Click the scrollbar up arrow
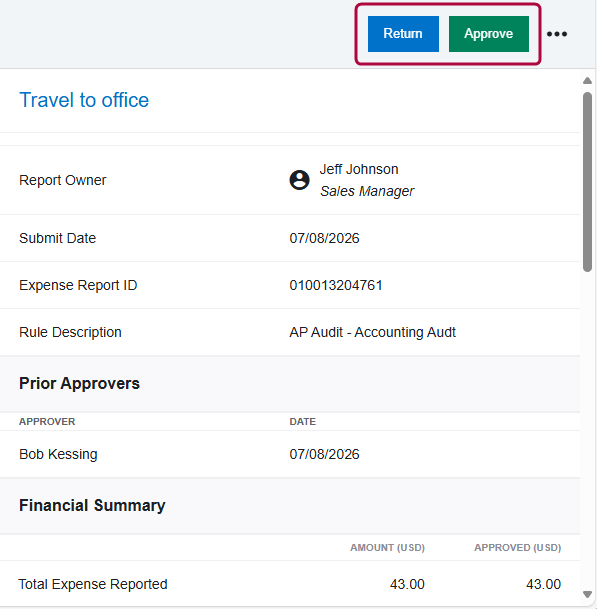 click(587, 81)
